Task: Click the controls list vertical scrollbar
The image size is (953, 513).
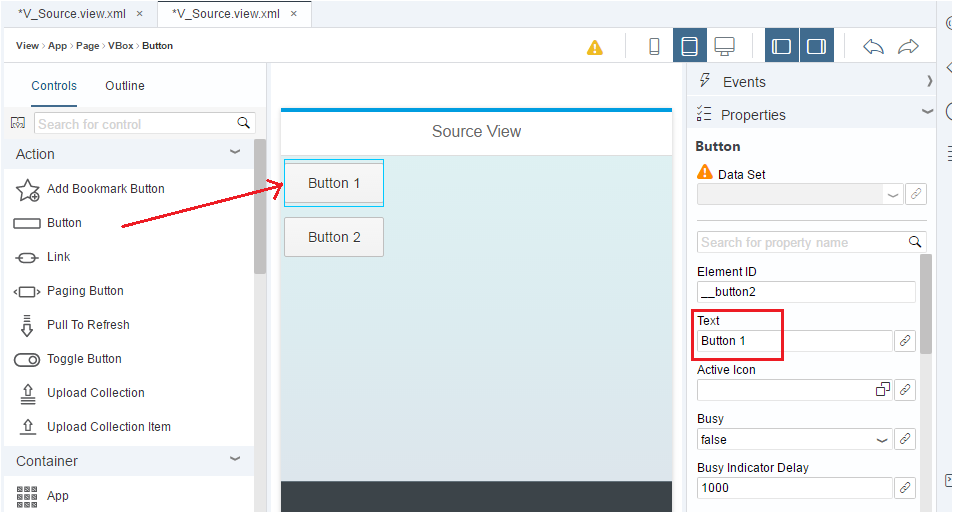Action: [260, 207]
